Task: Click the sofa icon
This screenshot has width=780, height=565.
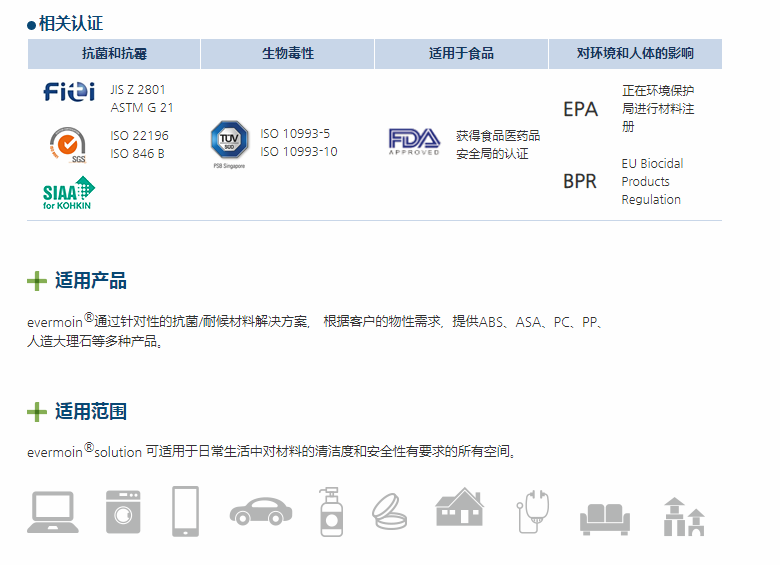Action: click(604, 518)
